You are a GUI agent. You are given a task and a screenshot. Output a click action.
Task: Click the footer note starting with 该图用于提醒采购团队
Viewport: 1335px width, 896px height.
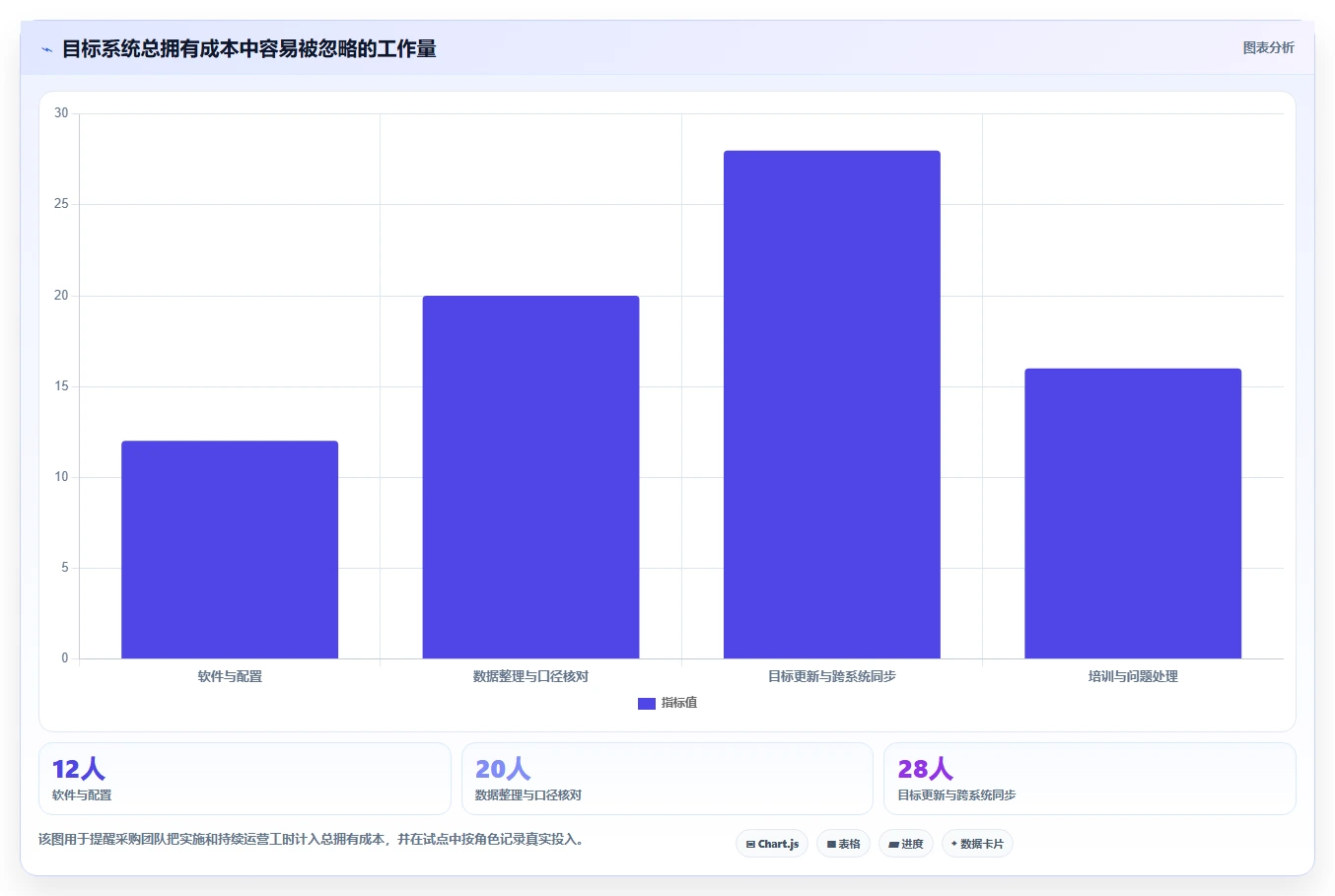312,840
